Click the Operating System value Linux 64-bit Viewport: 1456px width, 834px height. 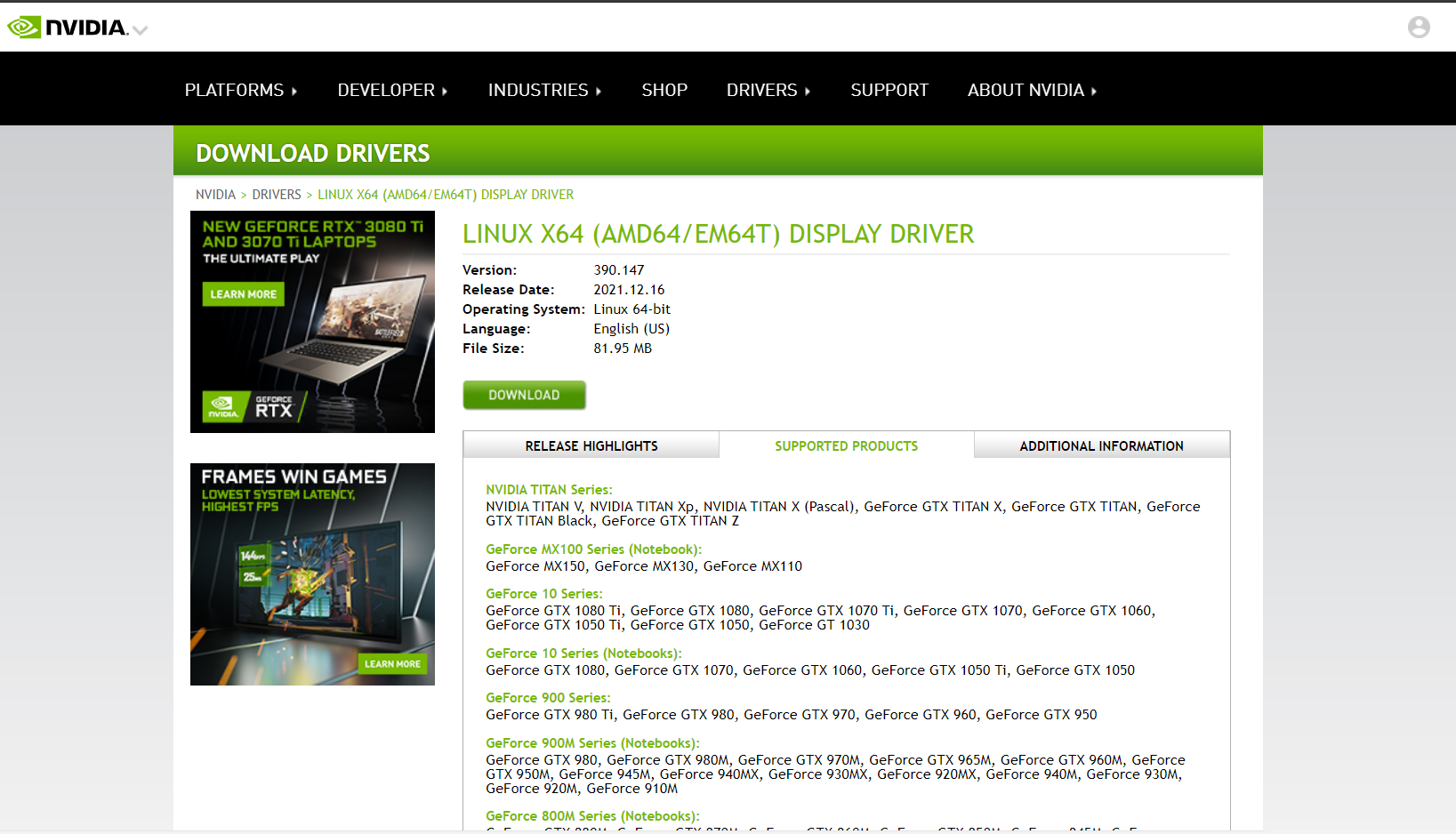pos(632,309)
